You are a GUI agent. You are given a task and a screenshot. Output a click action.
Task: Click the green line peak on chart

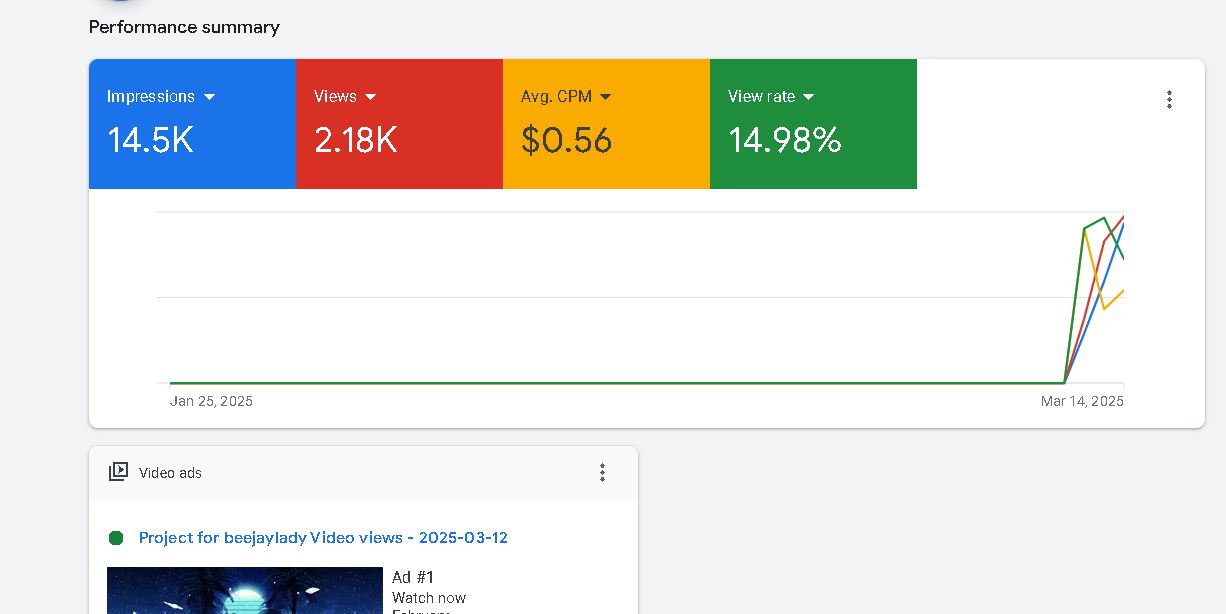1104,218
